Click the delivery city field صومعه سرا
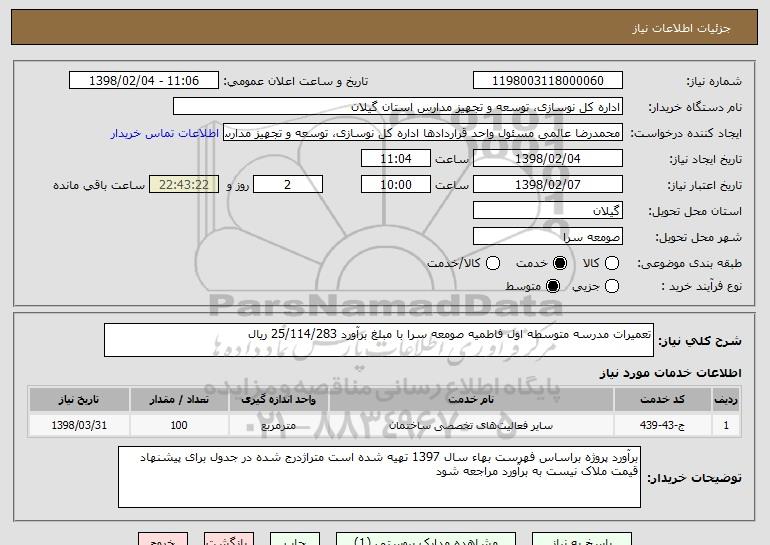770x545 pixels. point(548,237)
